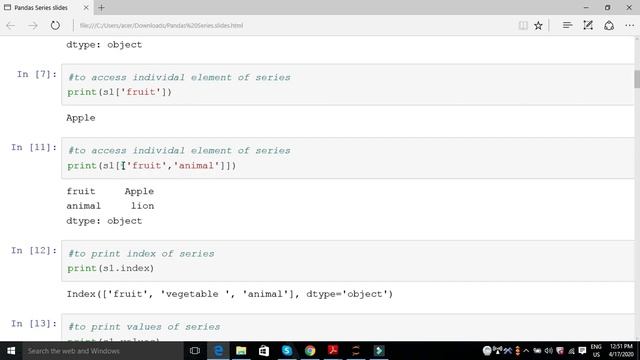Open the Action Center notifications

[x=582, y=351]
